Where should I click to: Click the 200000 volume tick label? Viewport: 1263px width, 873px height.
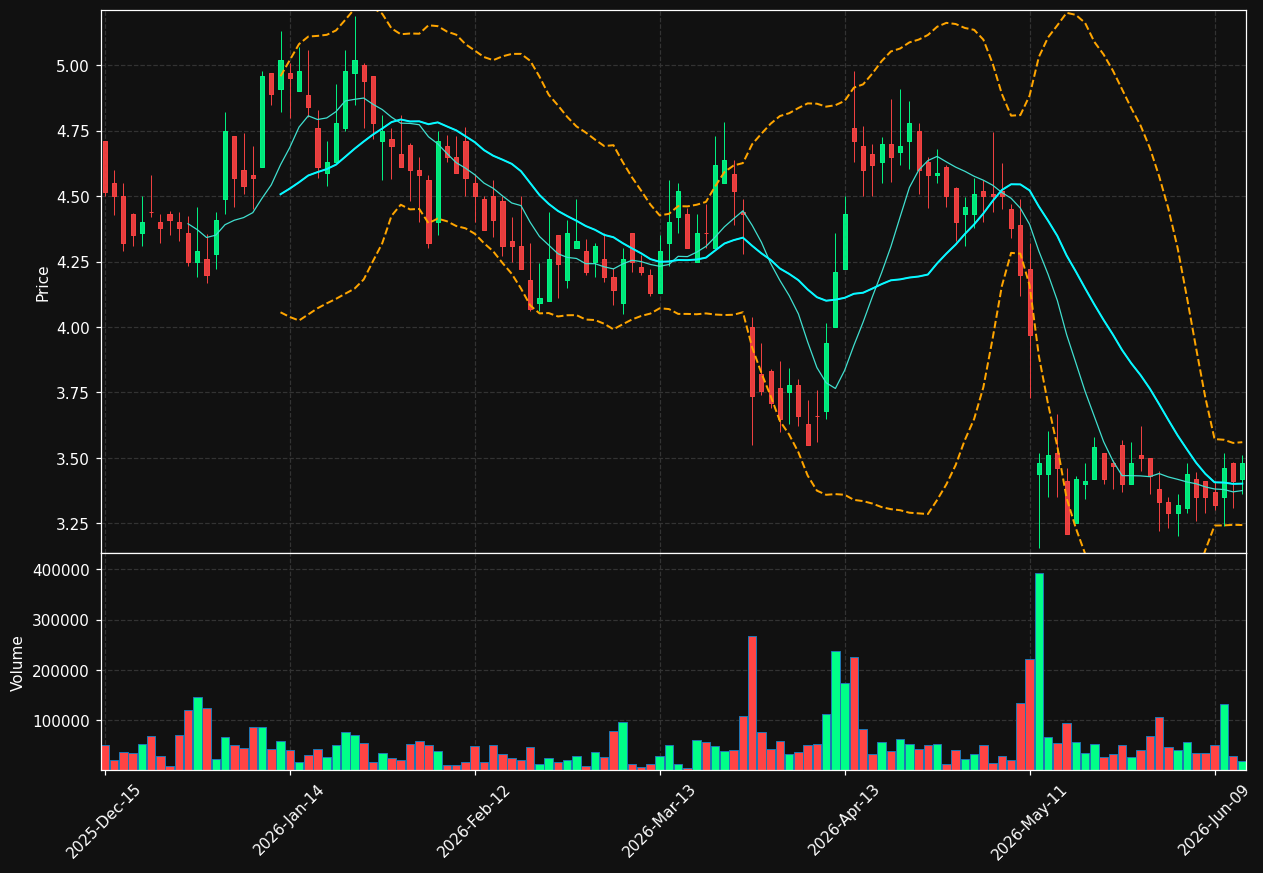pos(64,671)
